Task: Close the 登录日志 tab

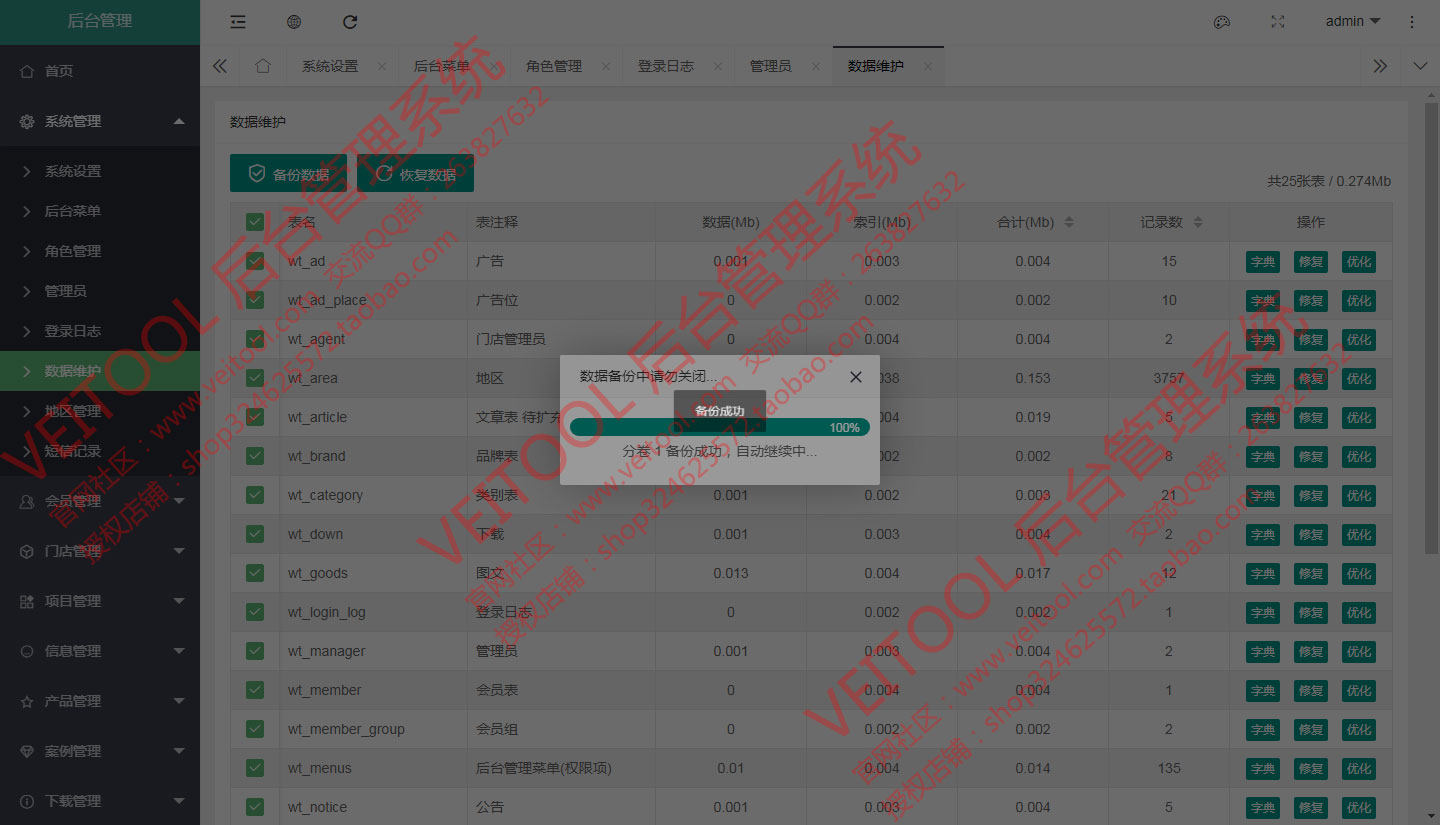Action: [x=718, y=66]
